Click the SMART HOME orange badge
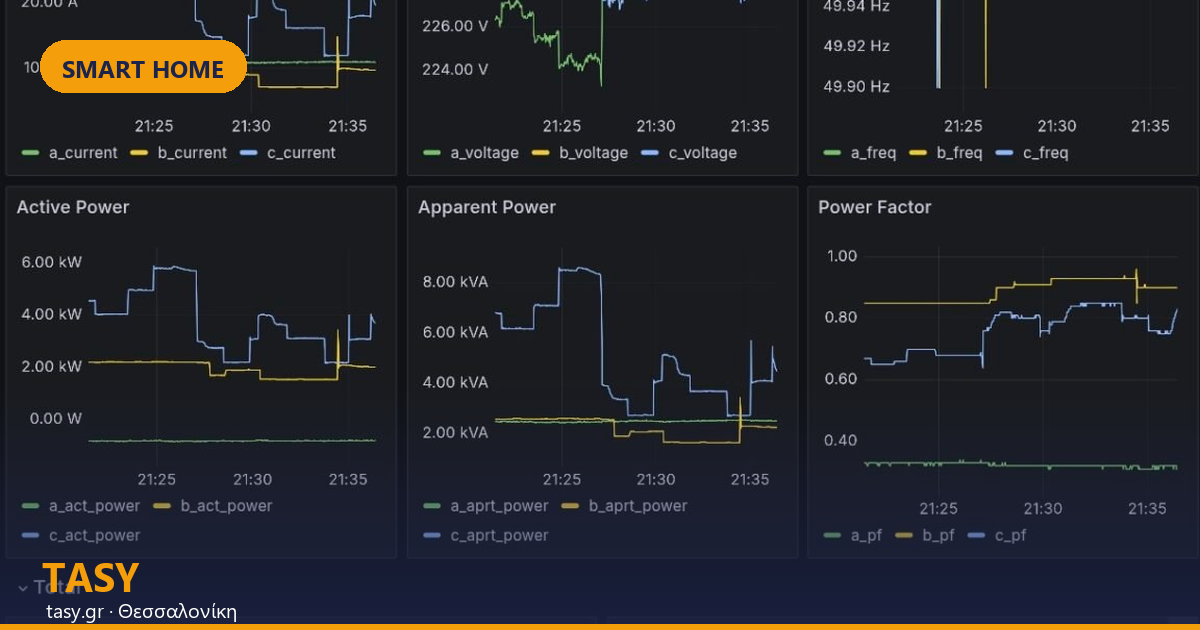Viewport: 1200px width, 630px height. coord(143,67)
